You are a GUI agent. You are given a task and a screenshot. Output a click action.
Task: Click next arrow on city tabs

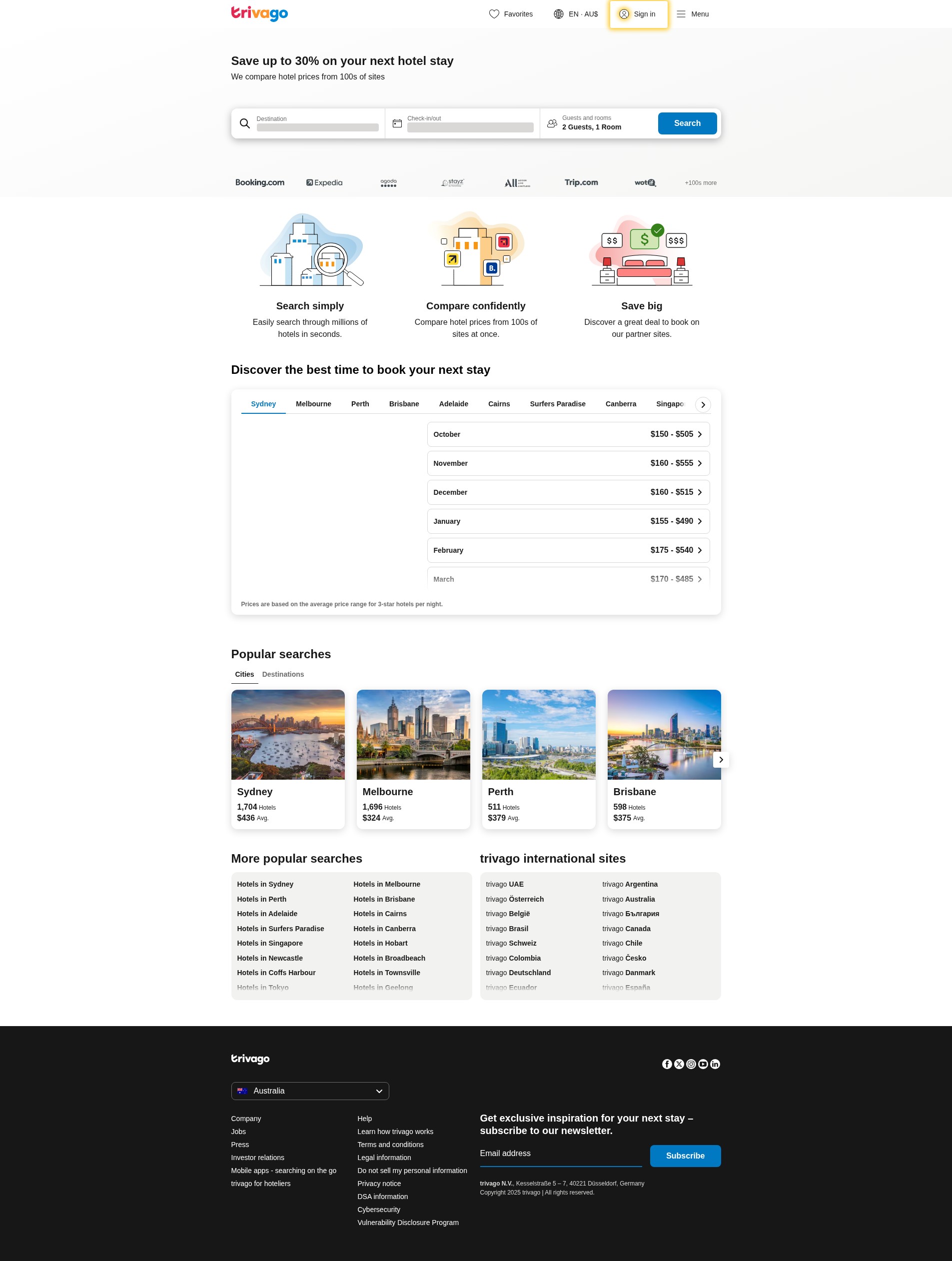(x=703, y=404)
